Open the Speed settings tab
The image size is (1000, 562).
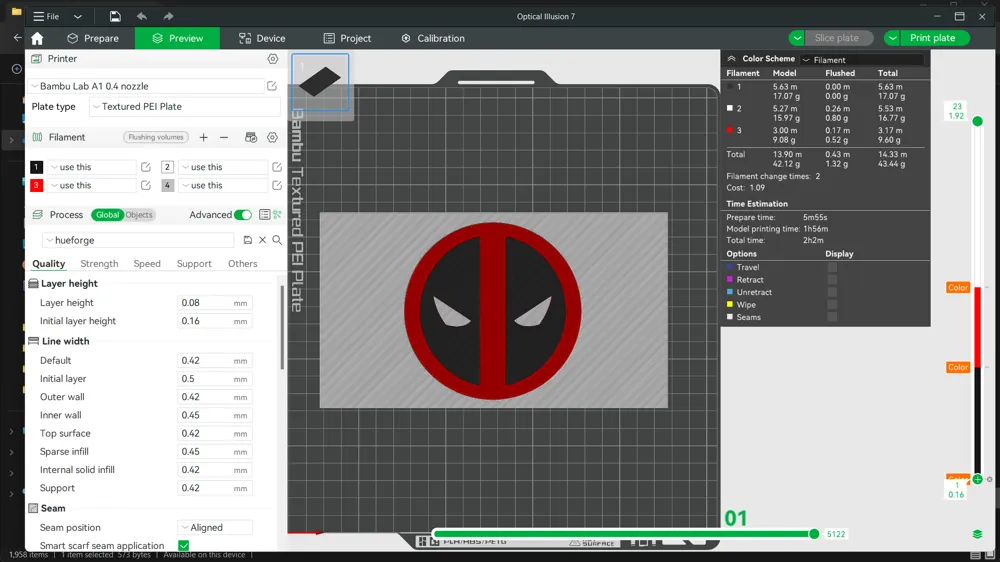click(147, 263)
